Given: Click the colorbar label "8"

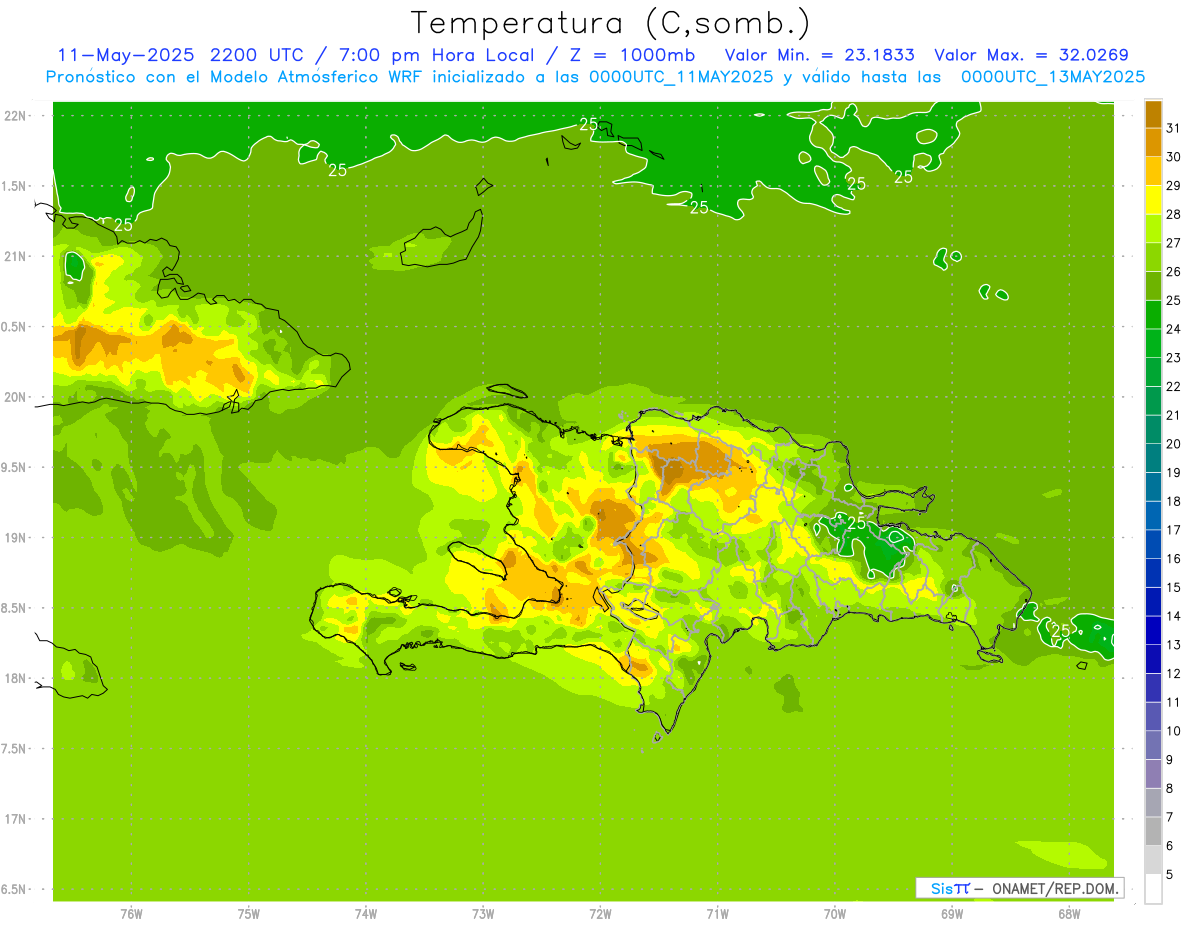Looking at the screenshot, I should (x=1170, y=789).
